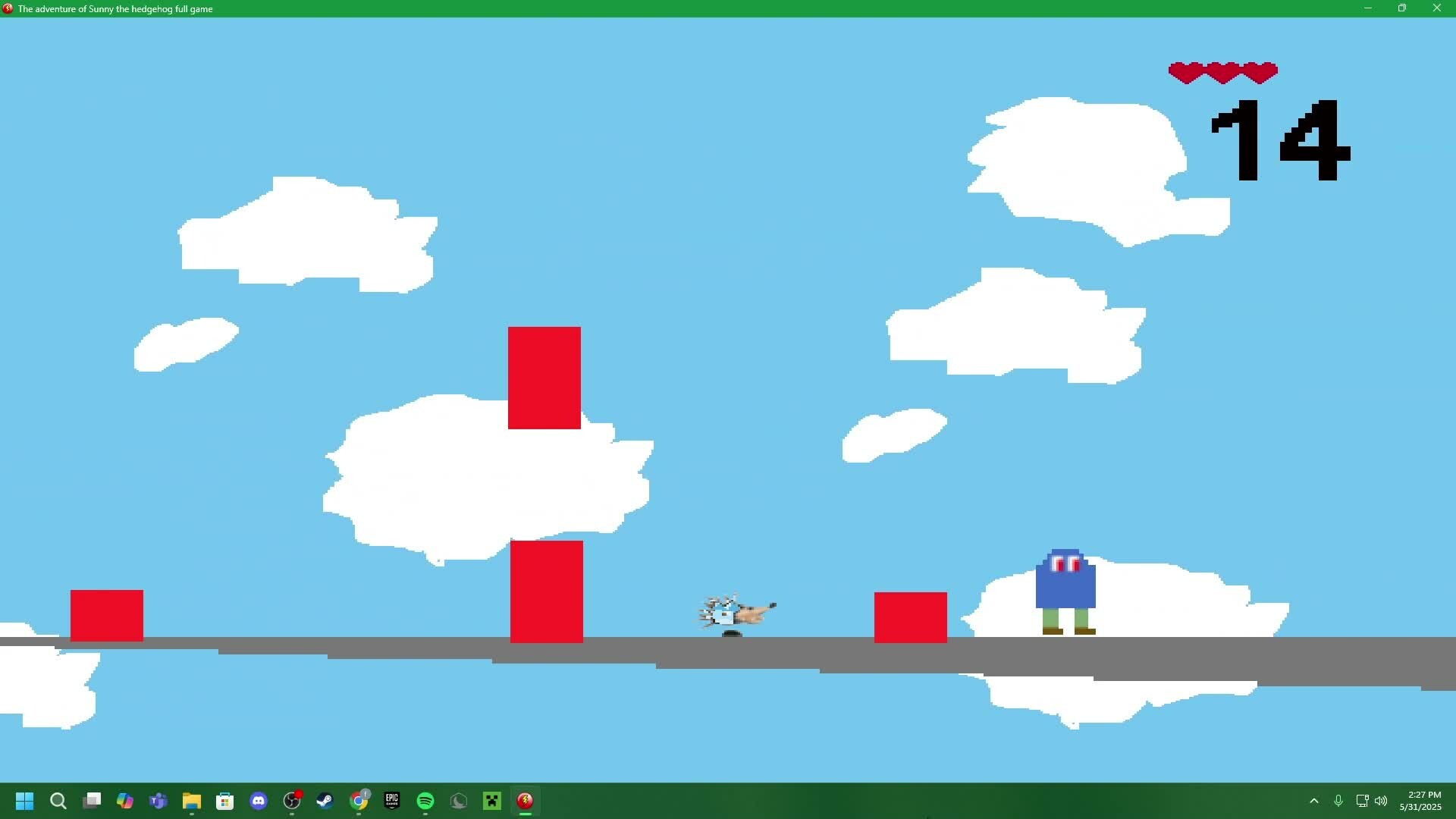The height and width of the screenshot is (819, 1456).
Task: Toggle the microphone tray icon
Action: point(1338,801)
